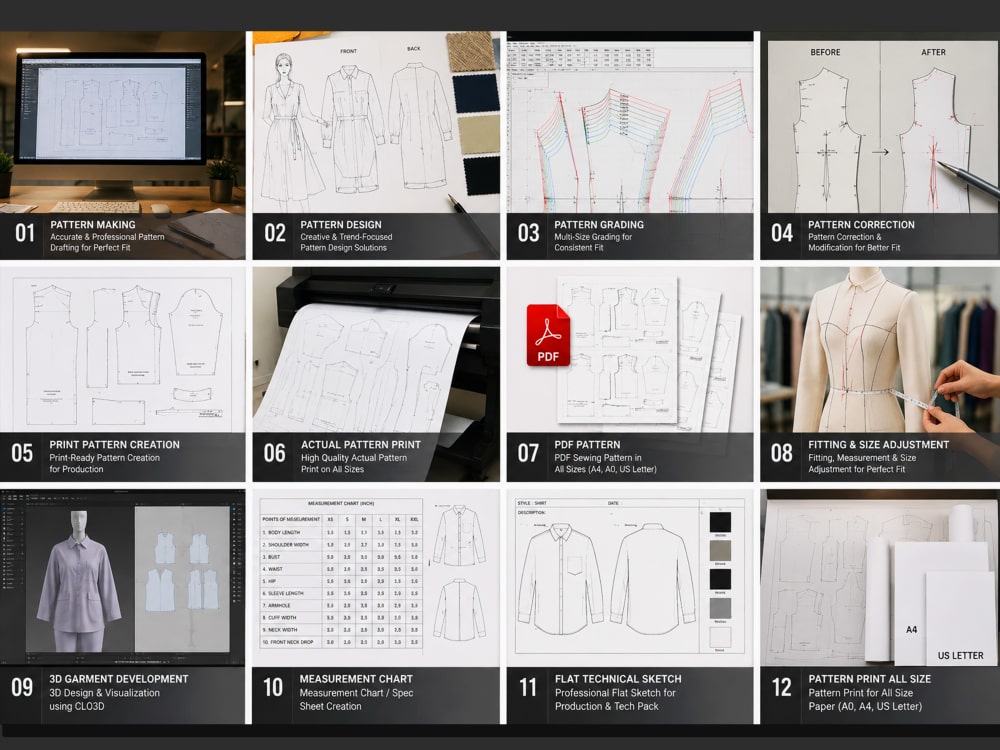Click the red PDF file icon

point(548,335)
